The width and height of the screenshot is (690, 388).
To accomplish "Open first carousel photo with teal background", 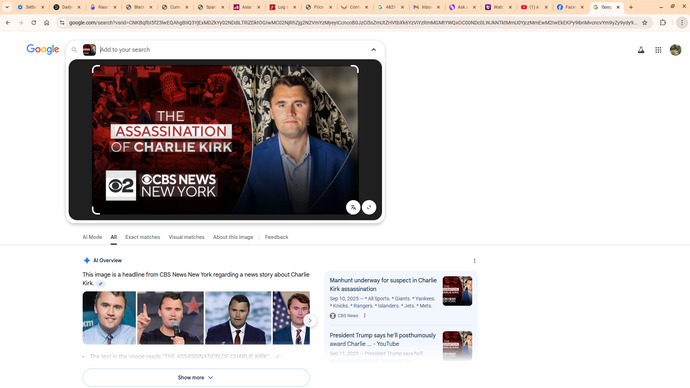I will click(109, 318).
